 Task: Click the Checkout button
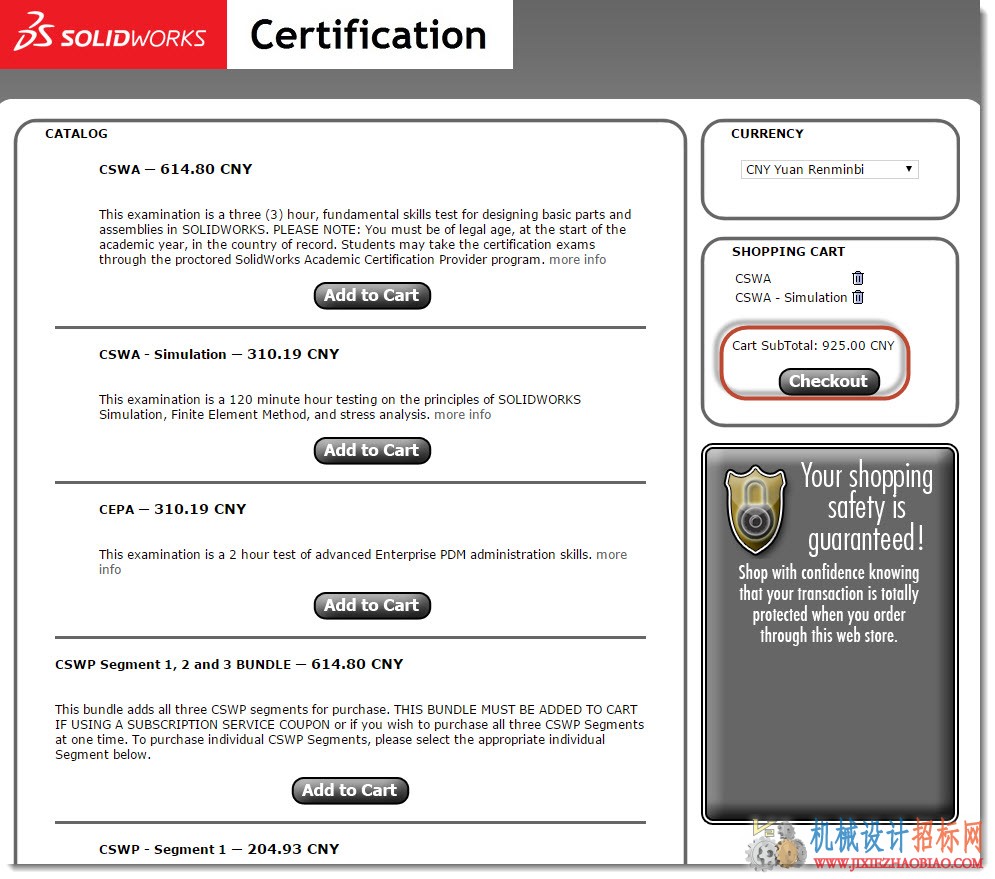829,381
